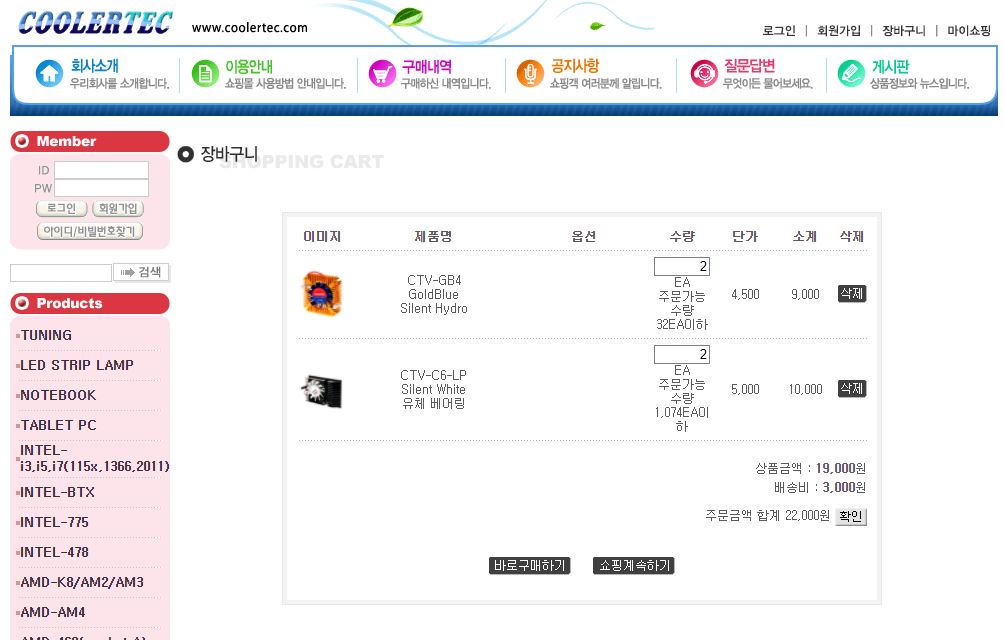The height and width of the screenshot is (640, 1004).
Task: Open TUNING product category
Action: (46, 335)
